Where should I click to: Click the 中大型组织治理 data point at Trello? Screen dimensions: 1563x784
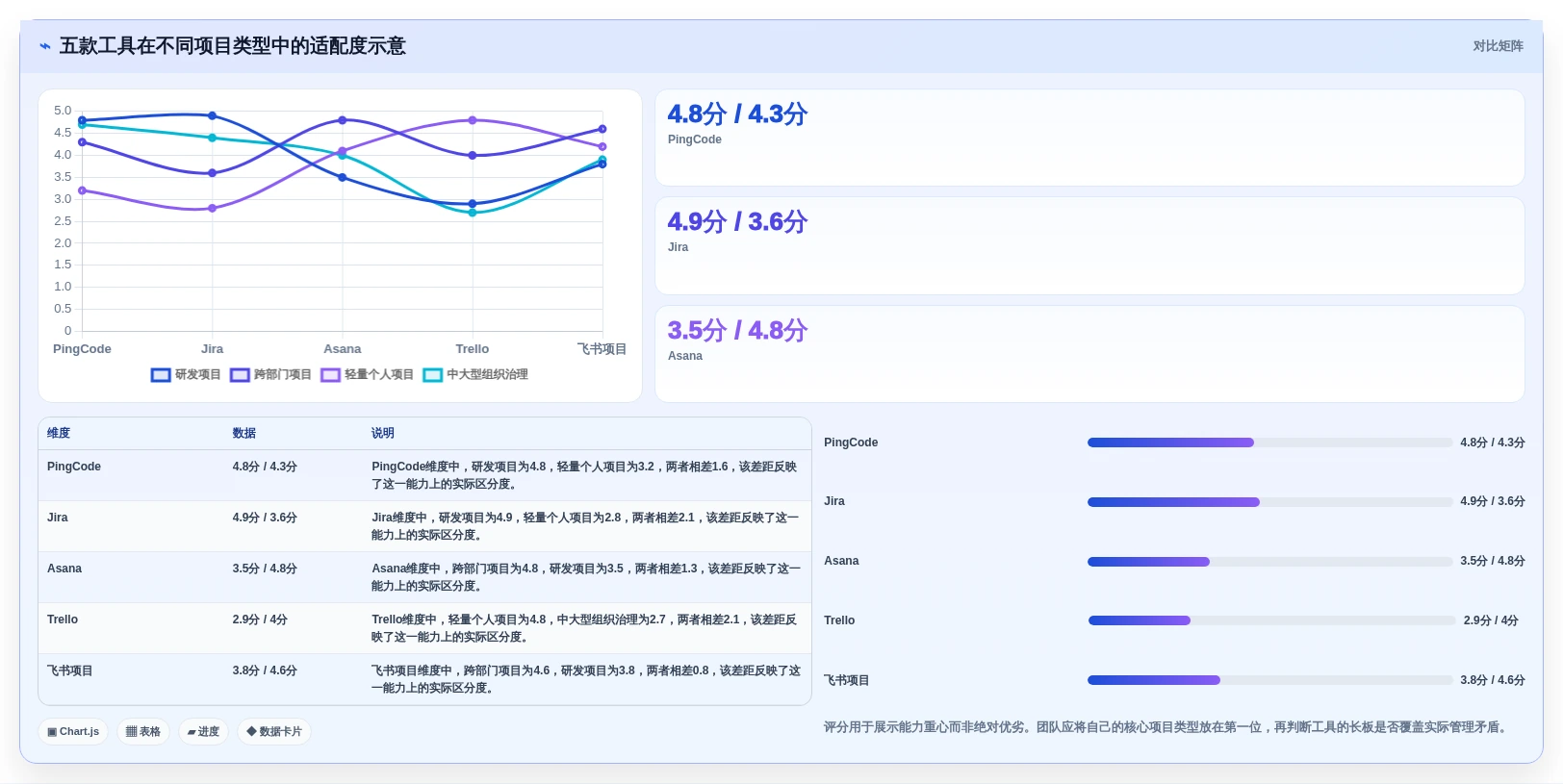click(x=473, y=213)
